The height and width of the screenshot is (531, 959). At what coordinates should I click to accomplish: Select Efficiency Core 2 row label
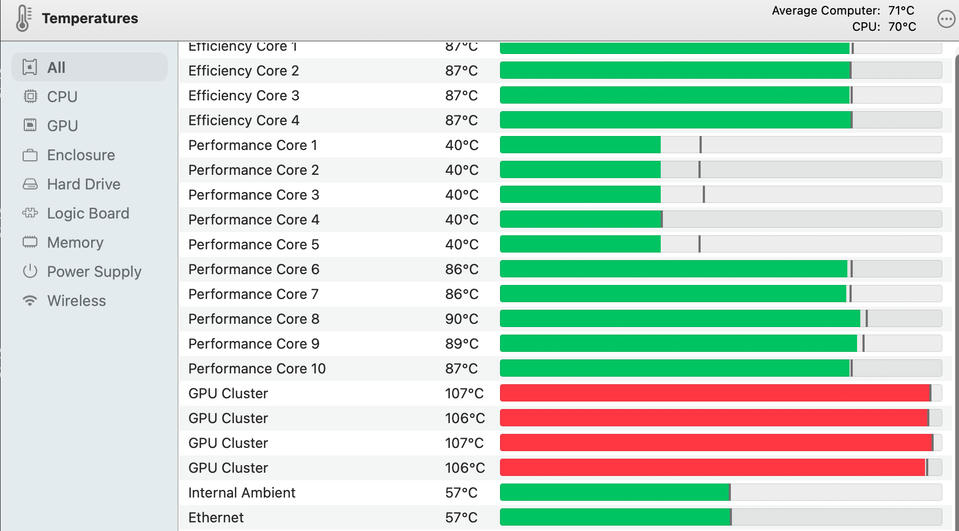tap(243, 71)
